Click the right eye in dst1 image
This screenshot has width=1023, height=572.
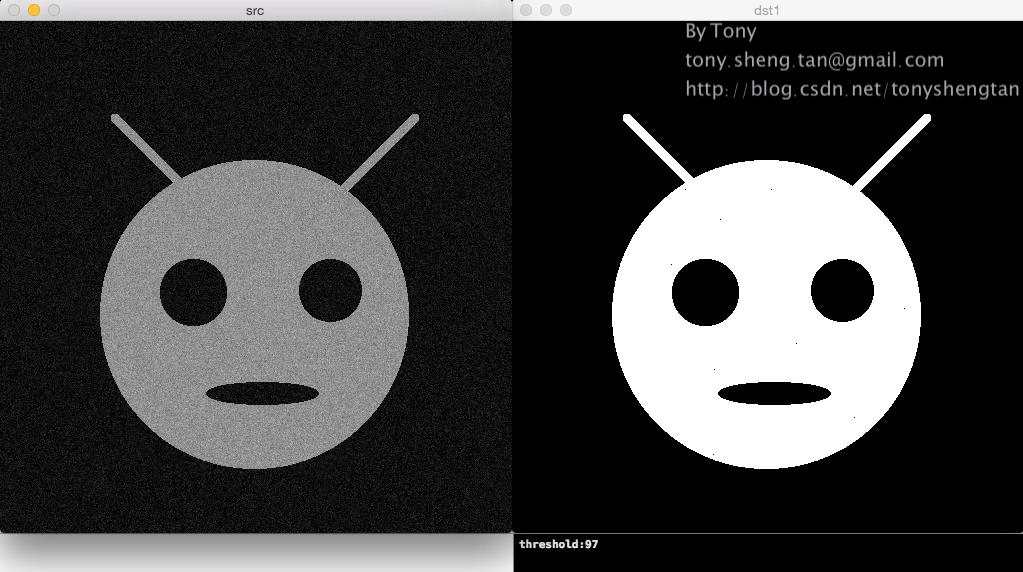[x=842, y=290]
